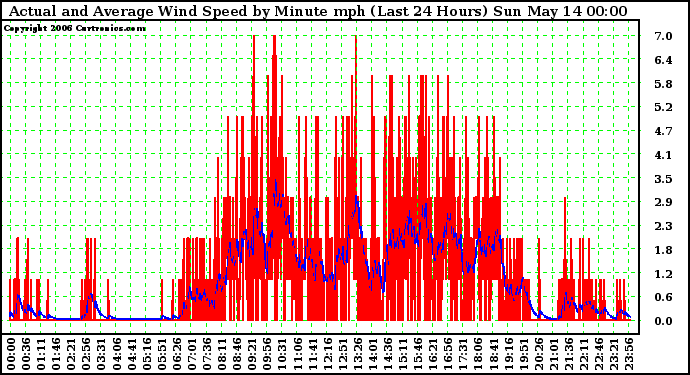Click the 21:01 x-axis time label
This screenshot has height=375, width=690.
pyautogui.click(x=553, y=354)
